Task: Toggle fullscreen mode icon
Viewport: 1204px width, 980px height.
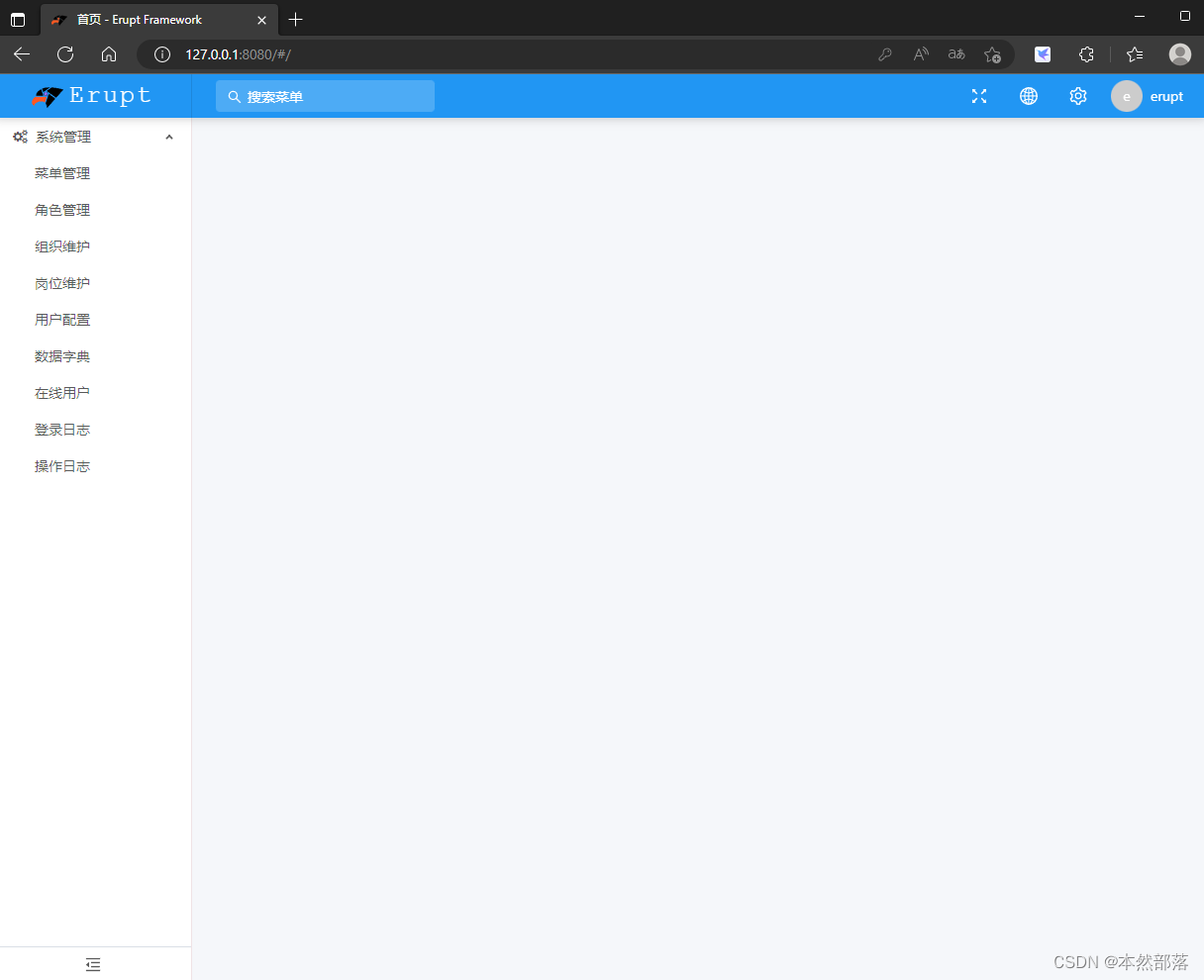Action: pos(979,96)
